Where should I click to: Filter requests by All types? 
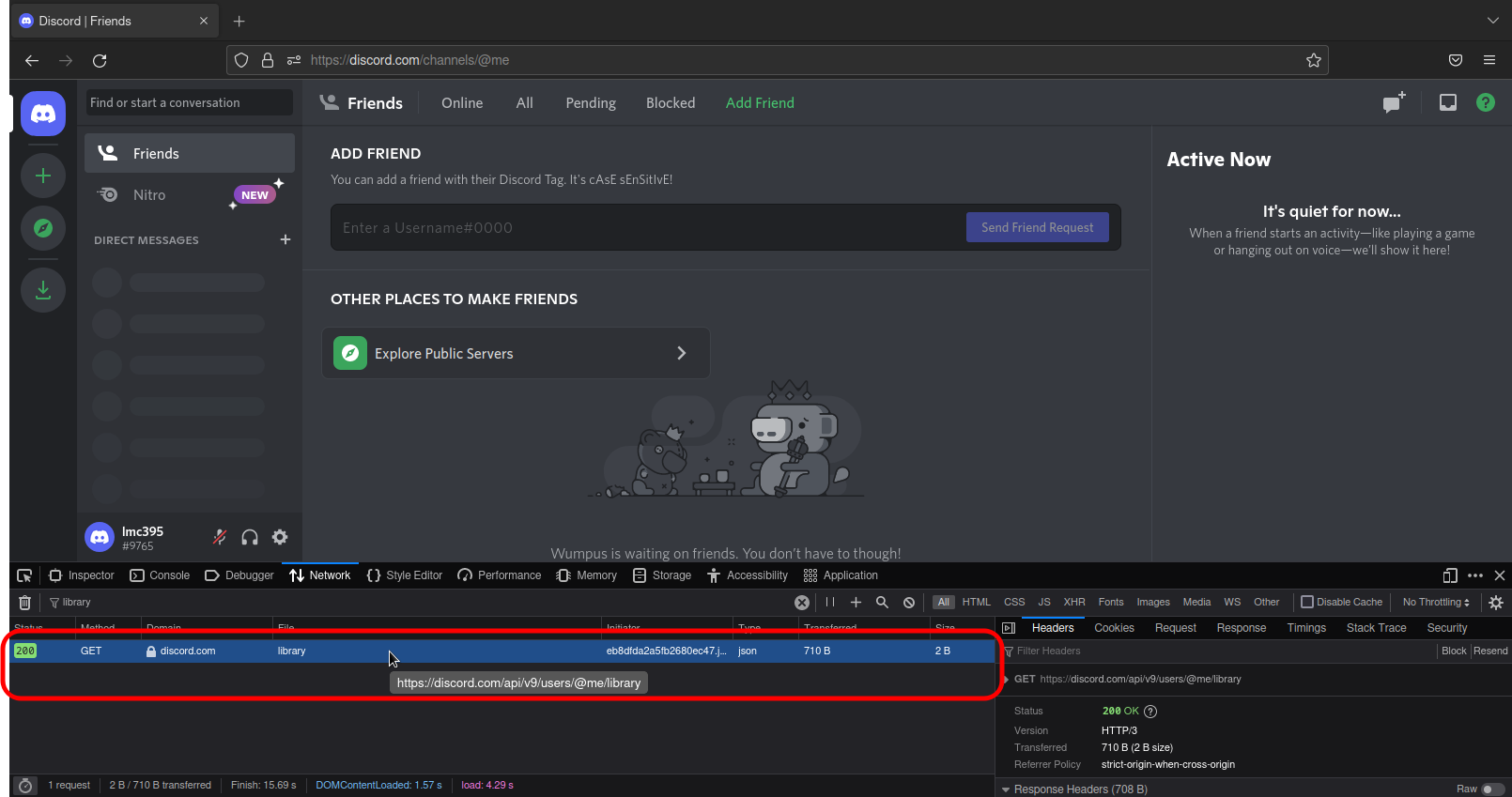(944, 603)
